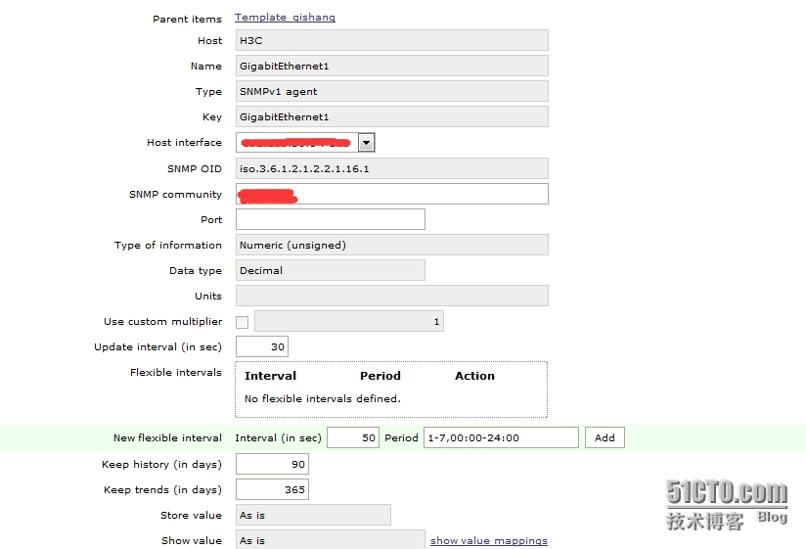The image size is (806, 549).
Task: Click the Type of information field
Action: (x=392, y=245)
